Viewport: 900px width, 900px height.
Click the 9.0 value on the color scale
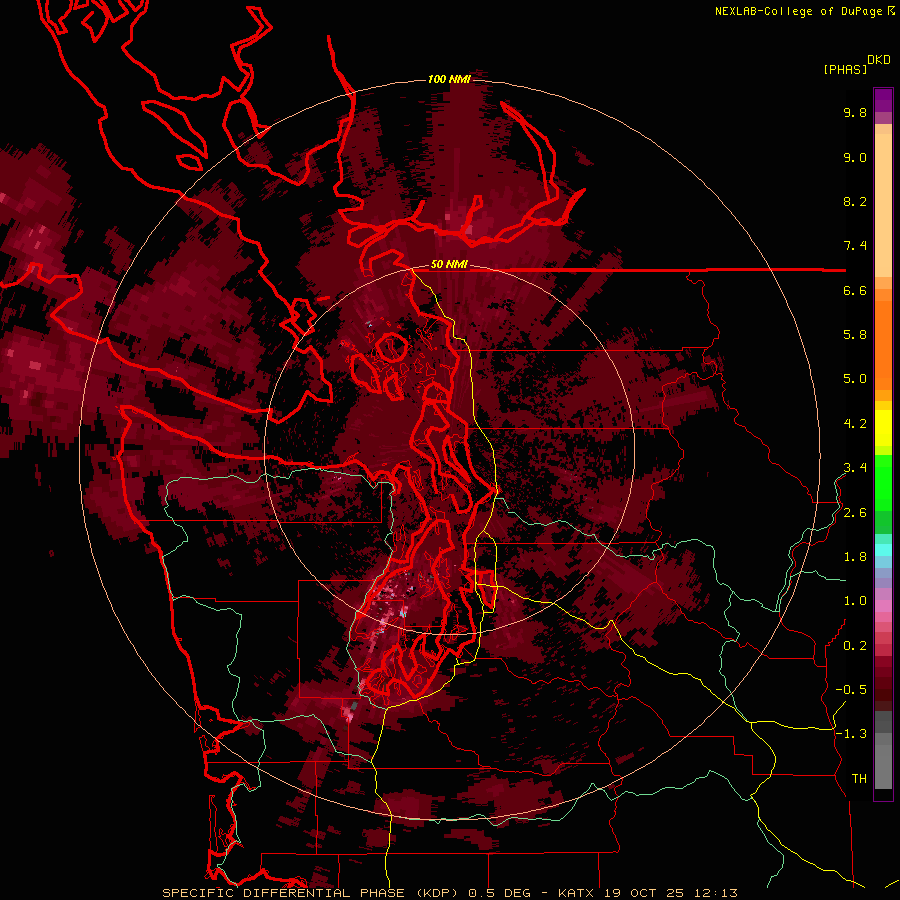(855, 158)
